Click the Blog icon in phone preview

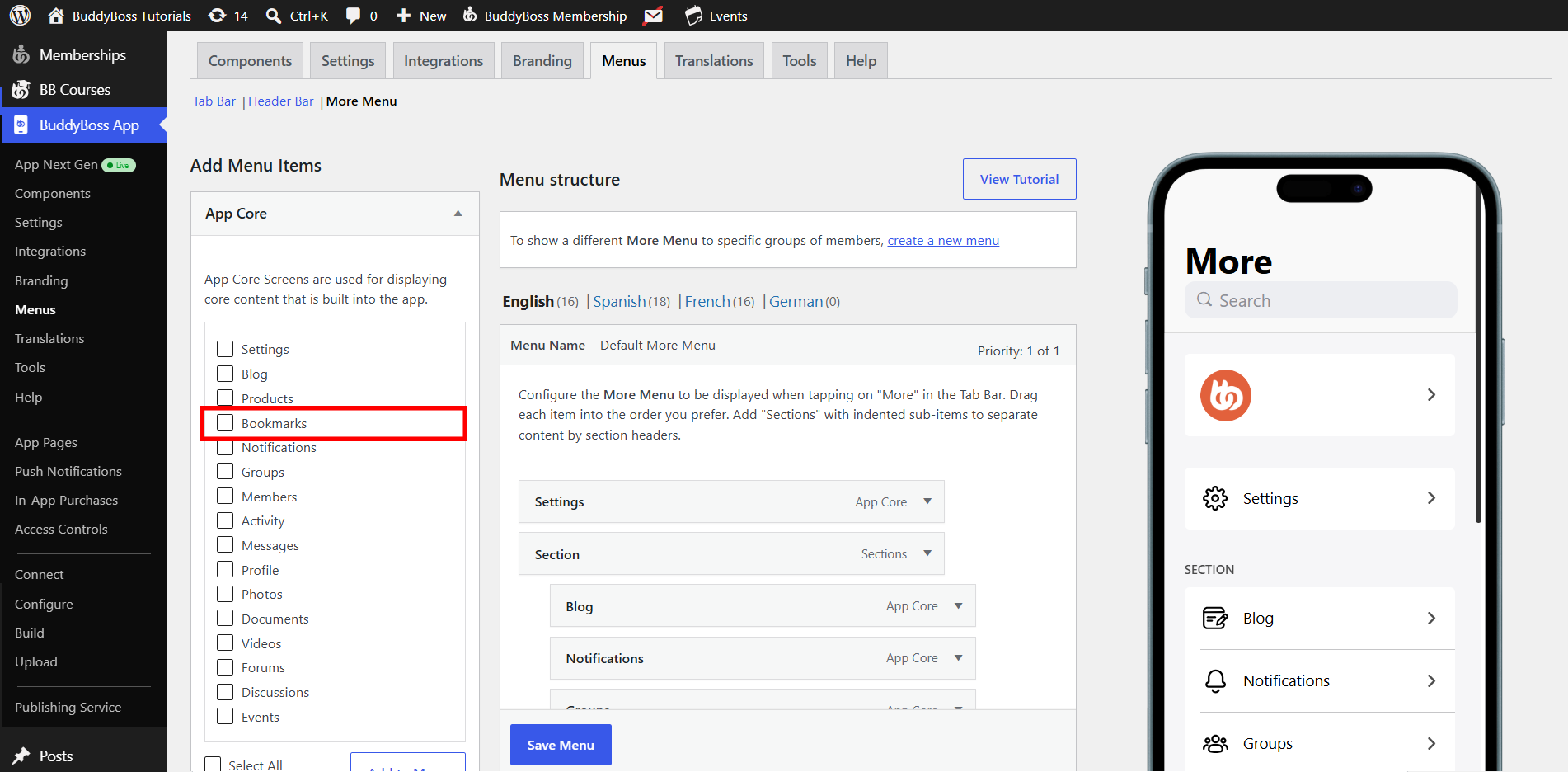[x=1215, y=618]
